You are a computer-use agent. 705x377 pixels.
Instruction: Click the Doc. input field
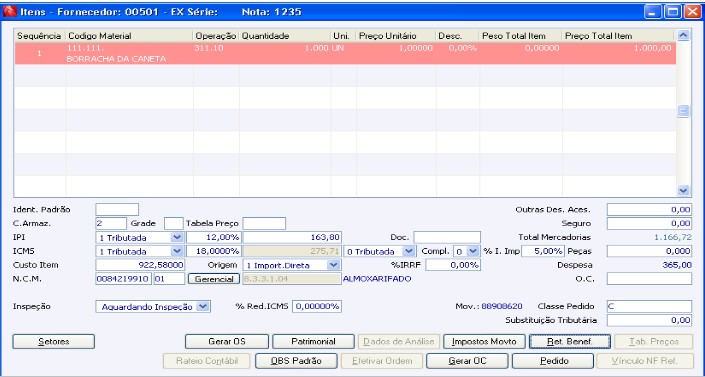point(447,237)
